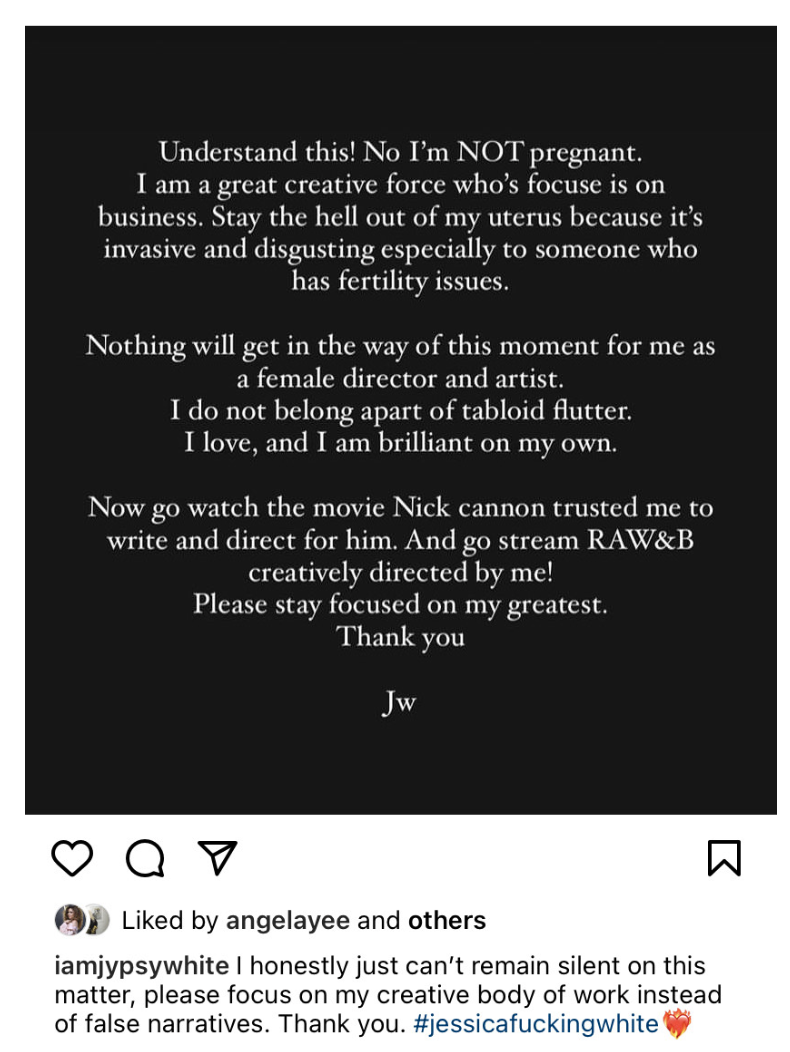
Task: Open the second liker's profile avatar
Action: (x=97, y=920)
